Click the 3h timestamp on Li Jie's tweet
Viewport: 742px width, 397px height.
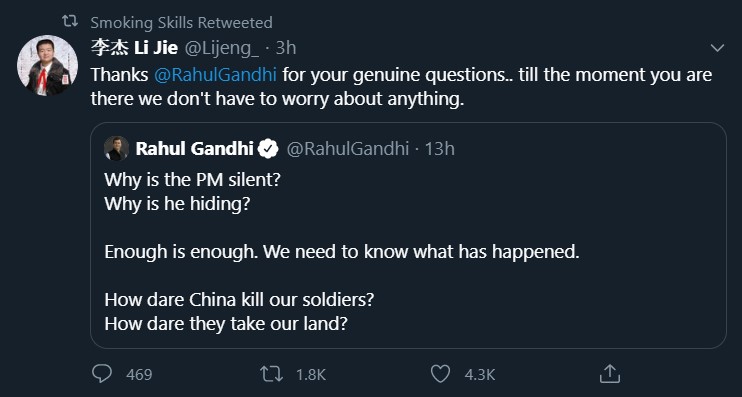[285, 48]
